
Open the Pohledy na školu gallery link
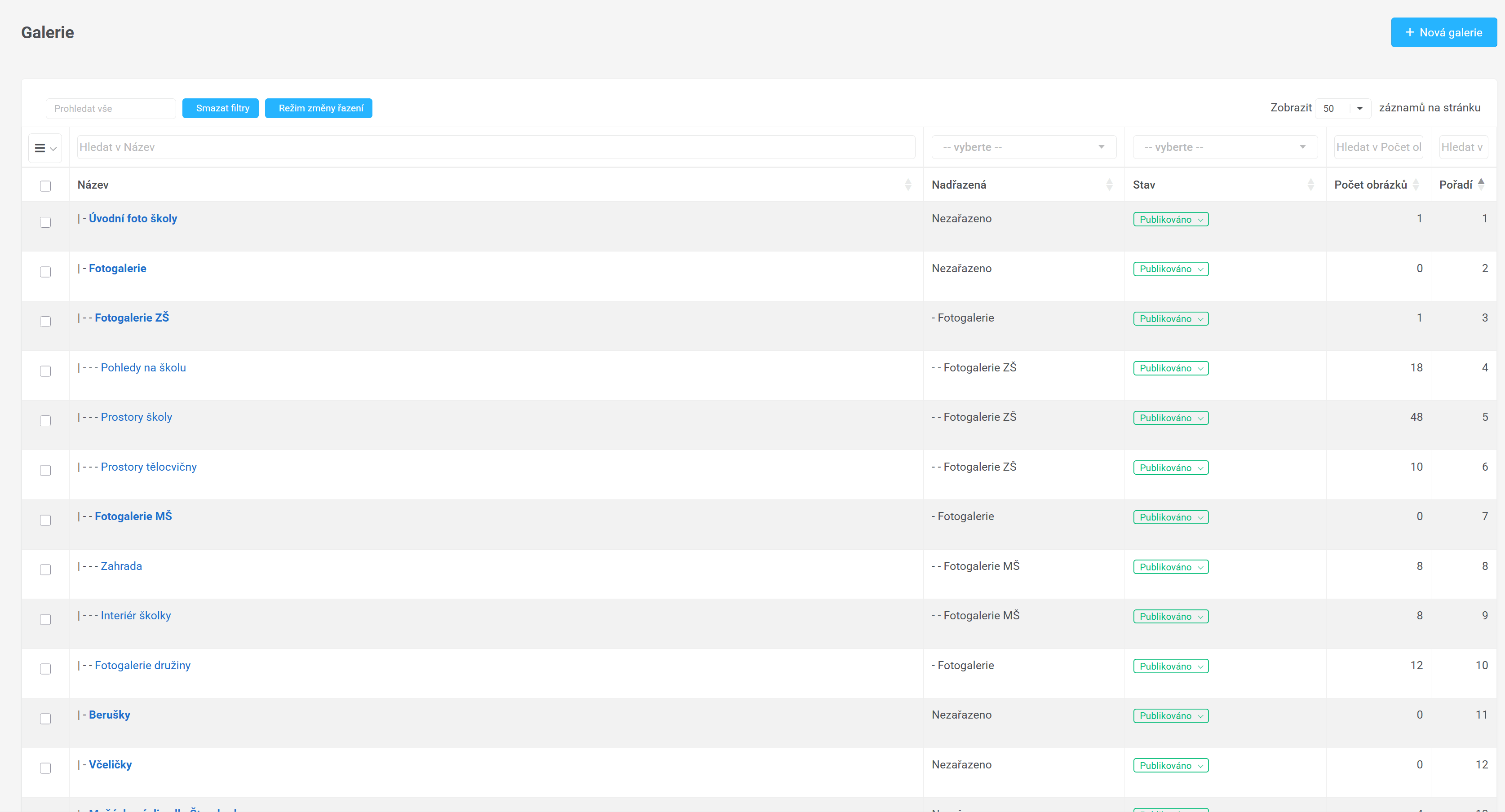click(143, 367)
